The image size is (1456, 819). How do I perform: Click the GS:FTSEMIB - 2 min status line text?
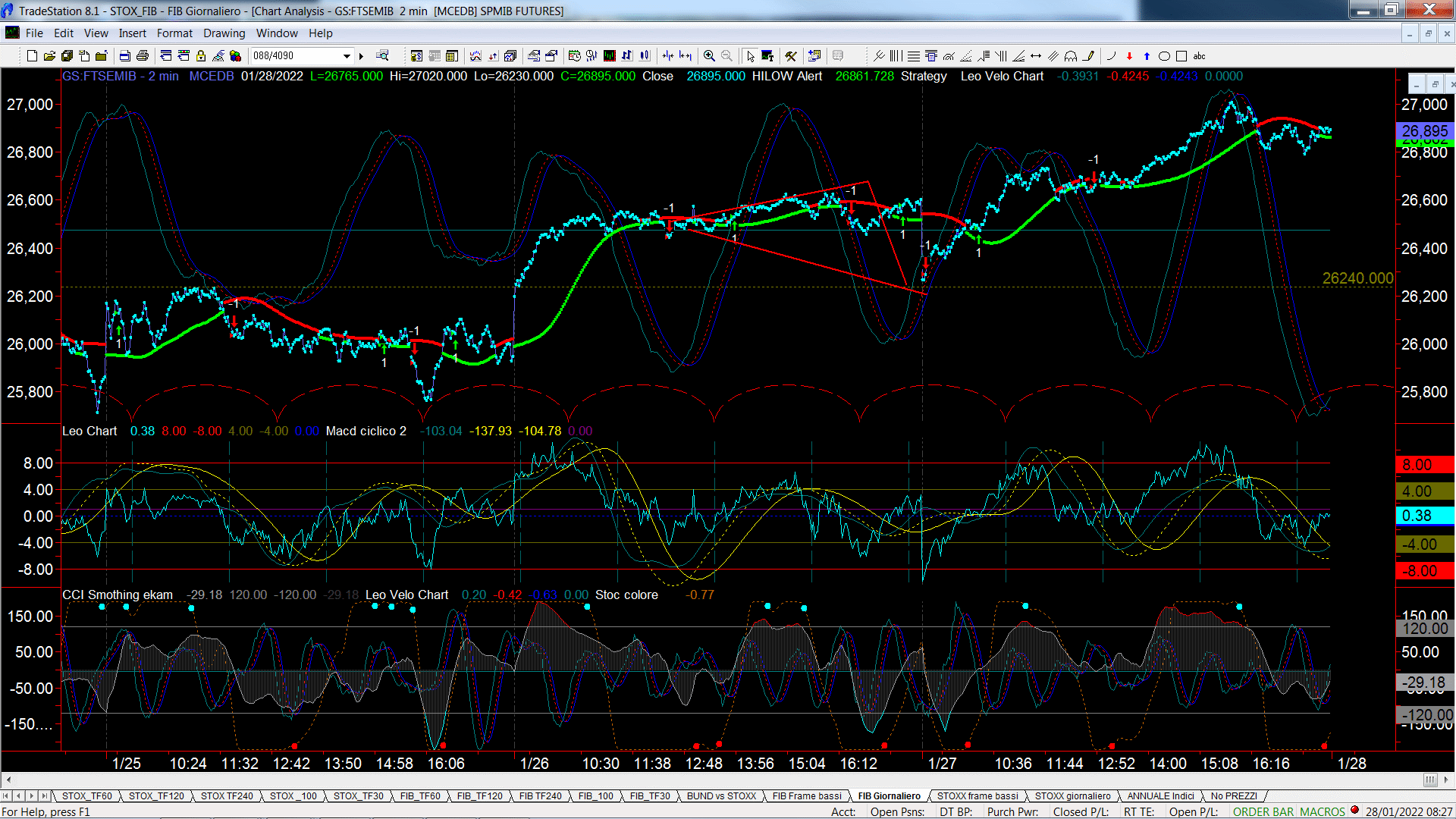coord(121,77)
